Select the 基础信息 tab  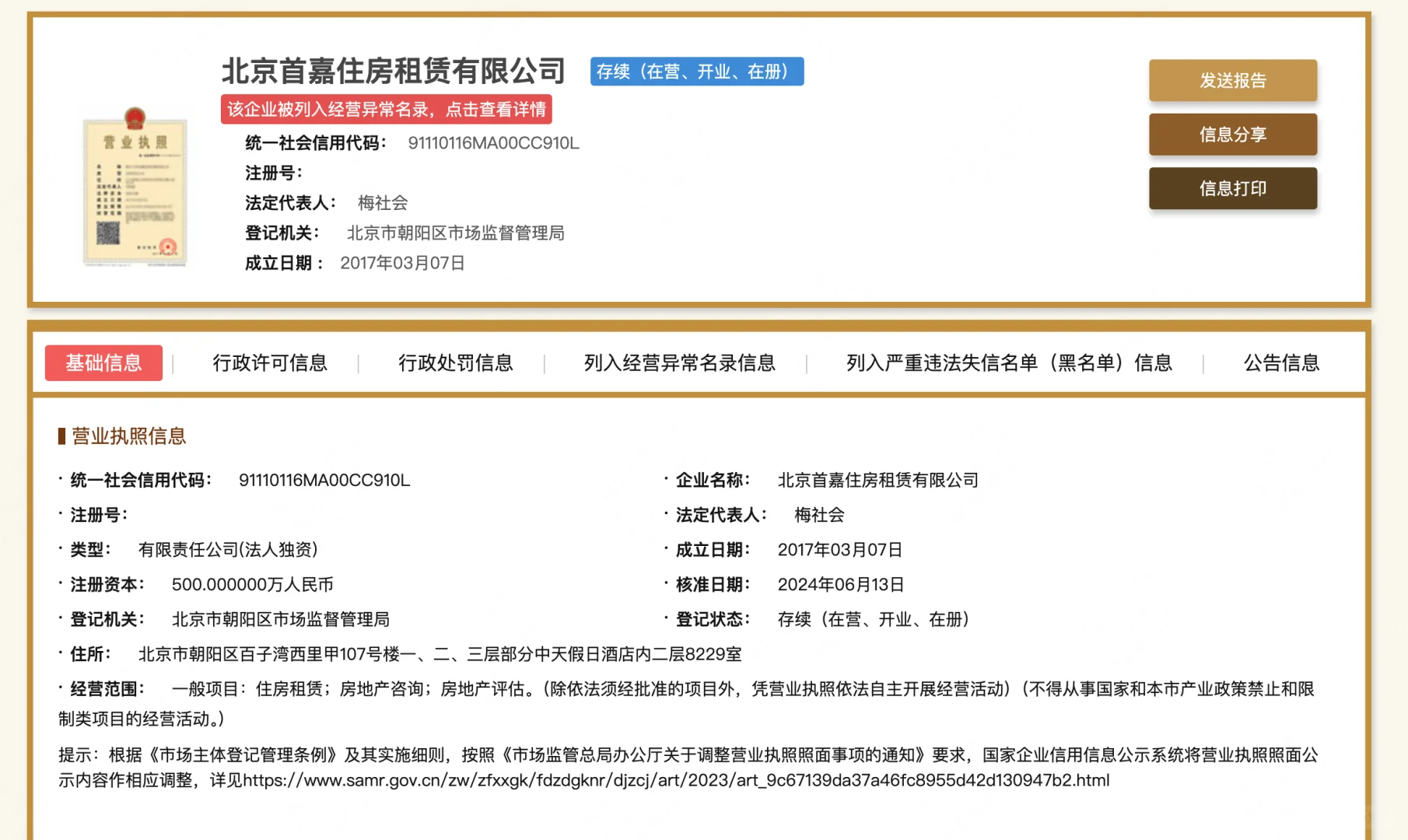(x=103, y=362)
